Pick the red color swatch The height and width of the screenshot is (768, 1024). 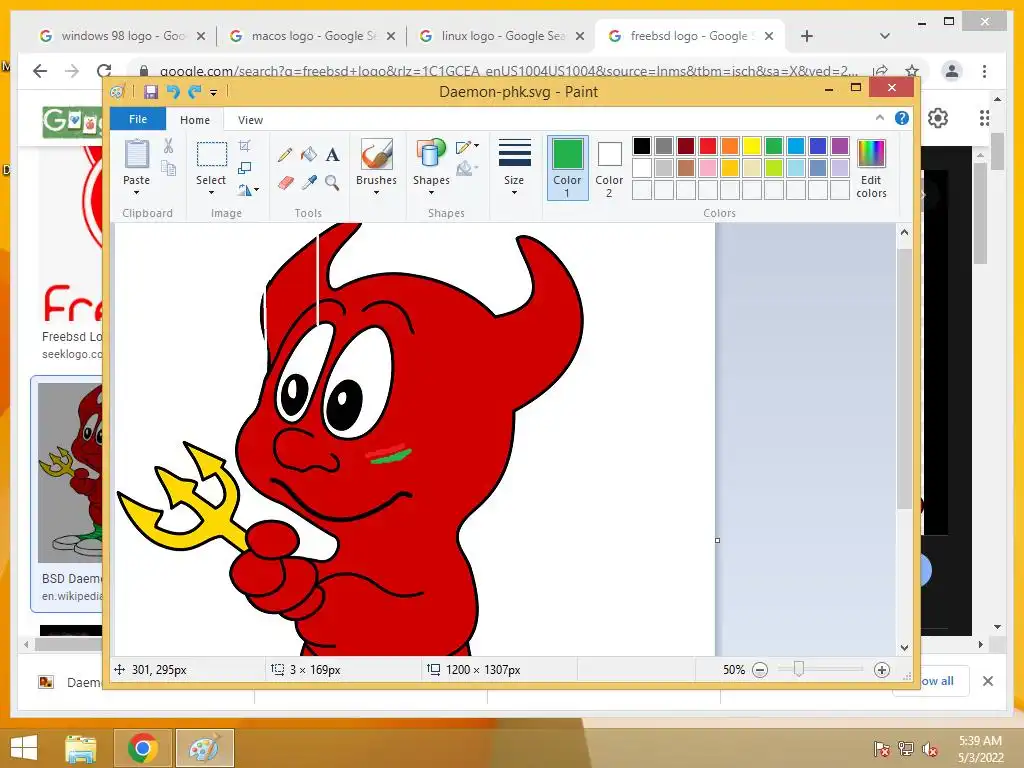[x=708, y=146]
